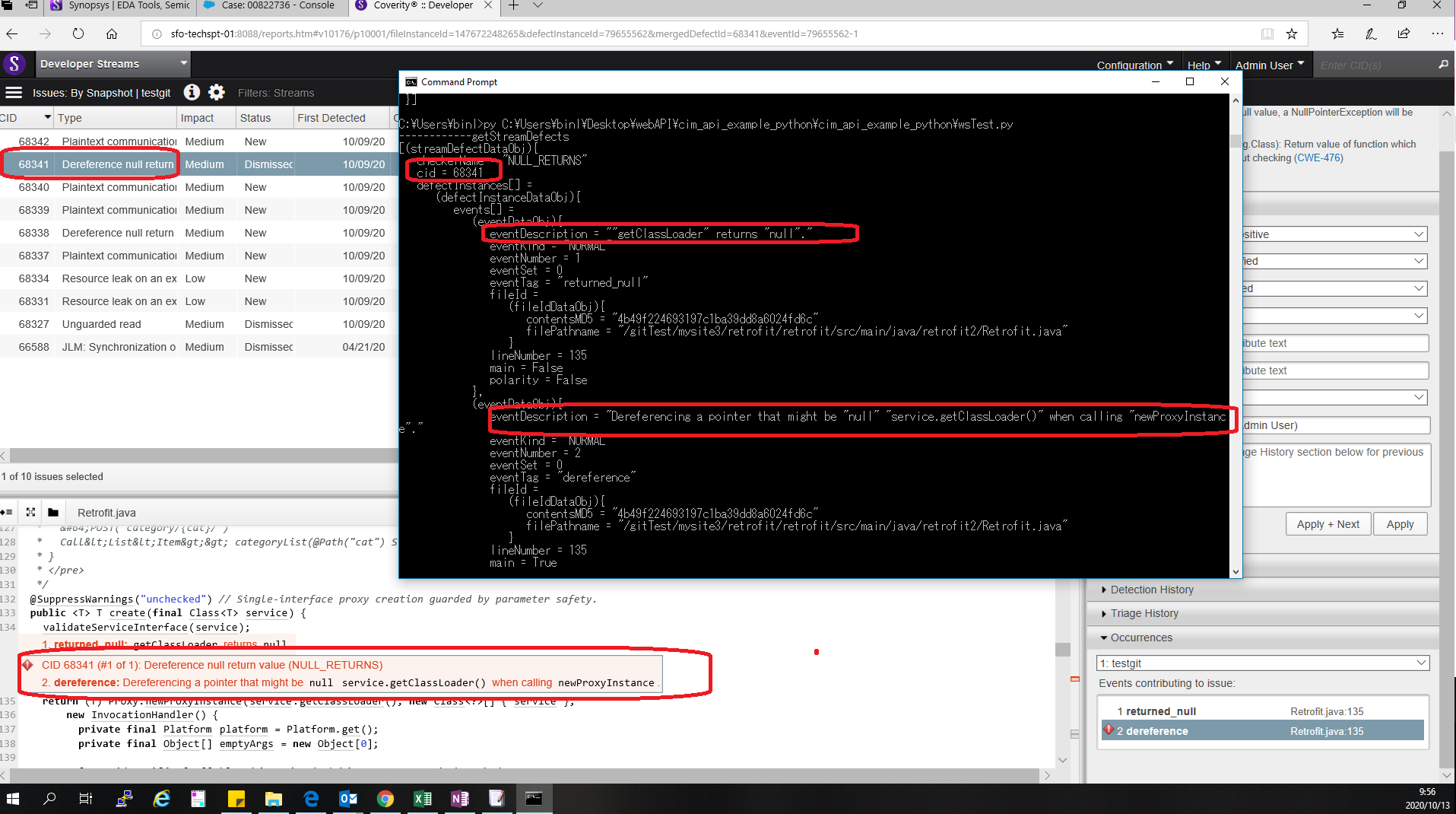
Task: Click the comment text area mentioning History section
Action: coord(1337,475)
